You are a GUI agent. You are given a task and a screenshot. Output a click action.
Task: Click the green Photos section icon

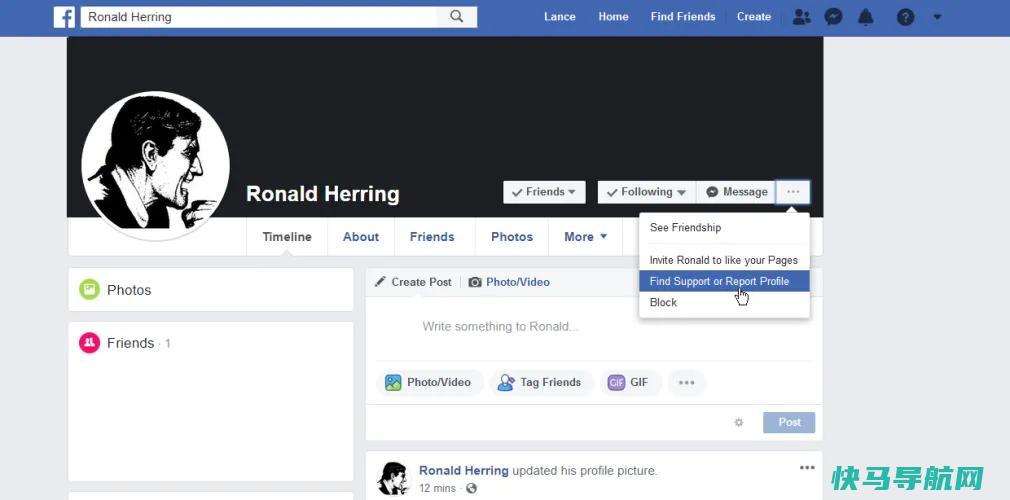click(x=90, y=289)
